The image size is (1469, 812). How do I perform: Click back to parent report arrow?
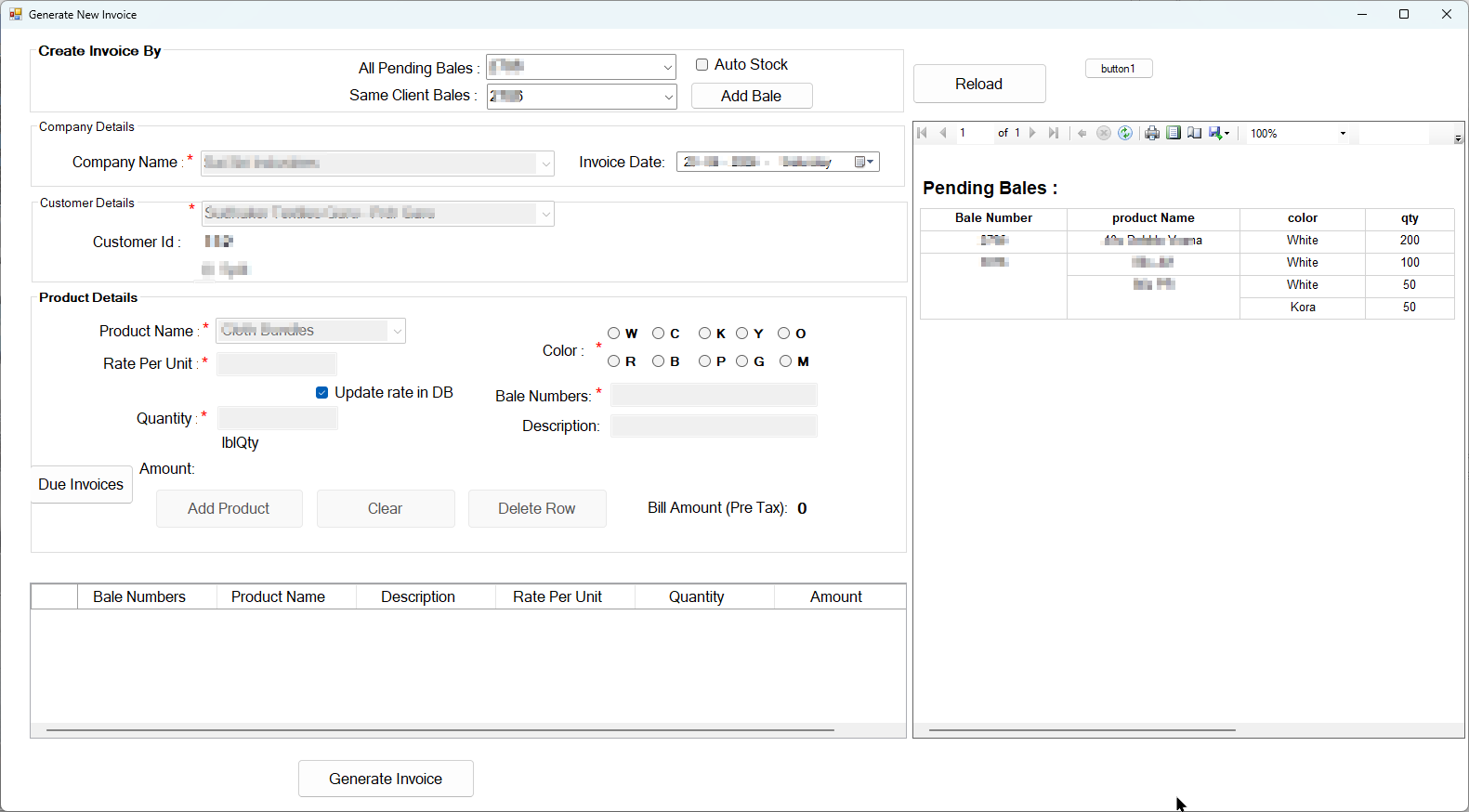click(1082, 133)
